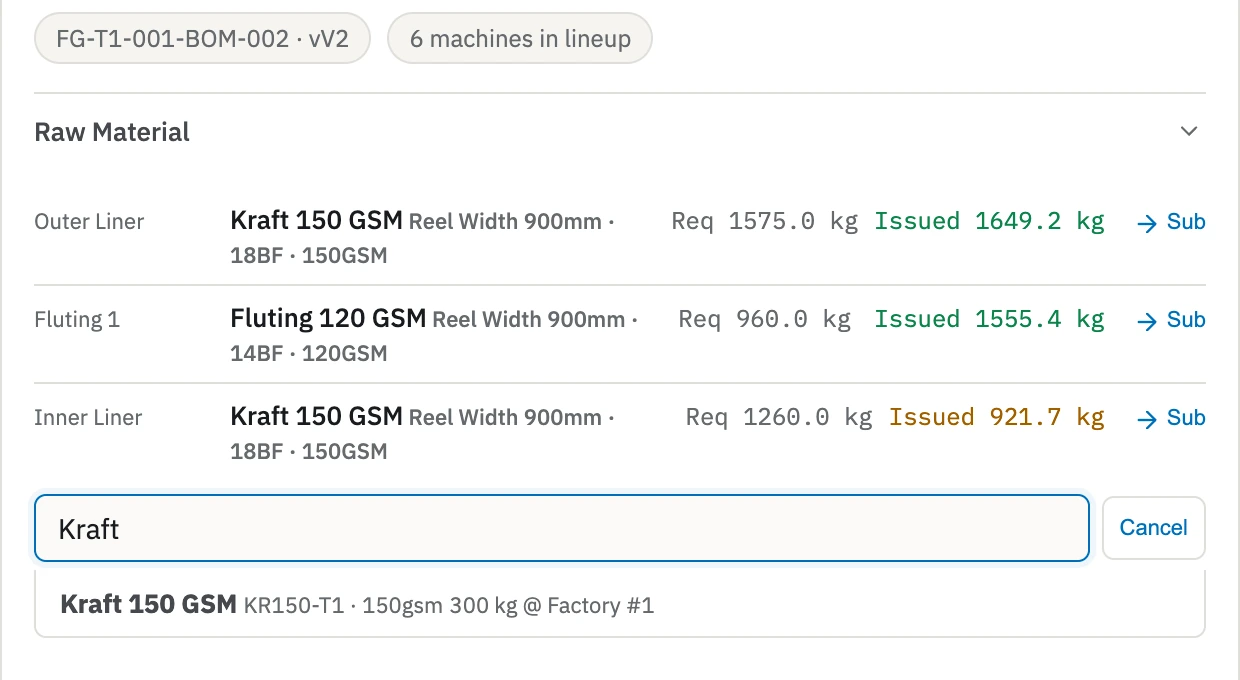Click Req 960.0 kg value

[x=765, y=319]
